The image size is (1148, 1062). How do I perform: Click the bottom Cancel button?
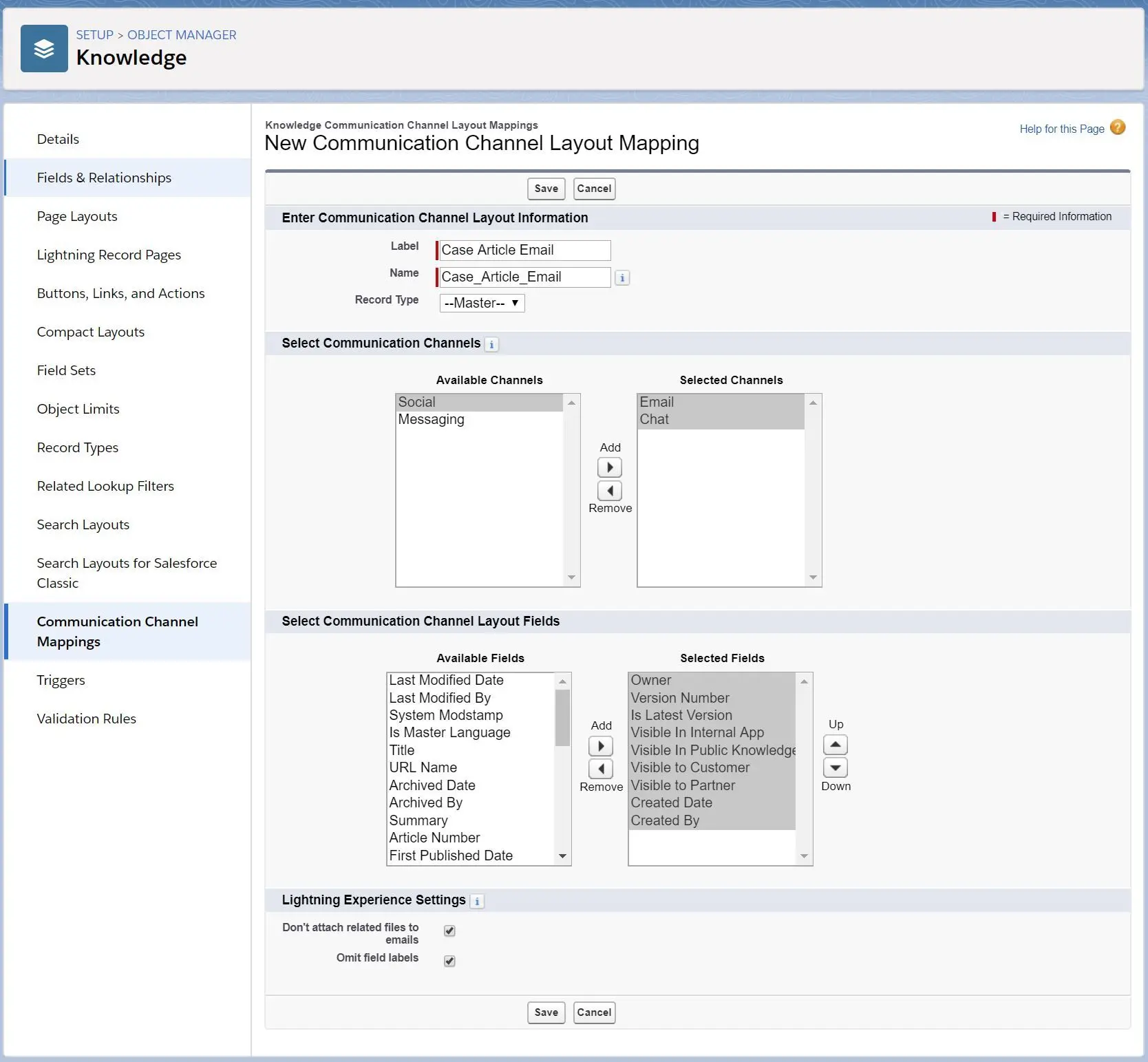(x=594, y=1012)
